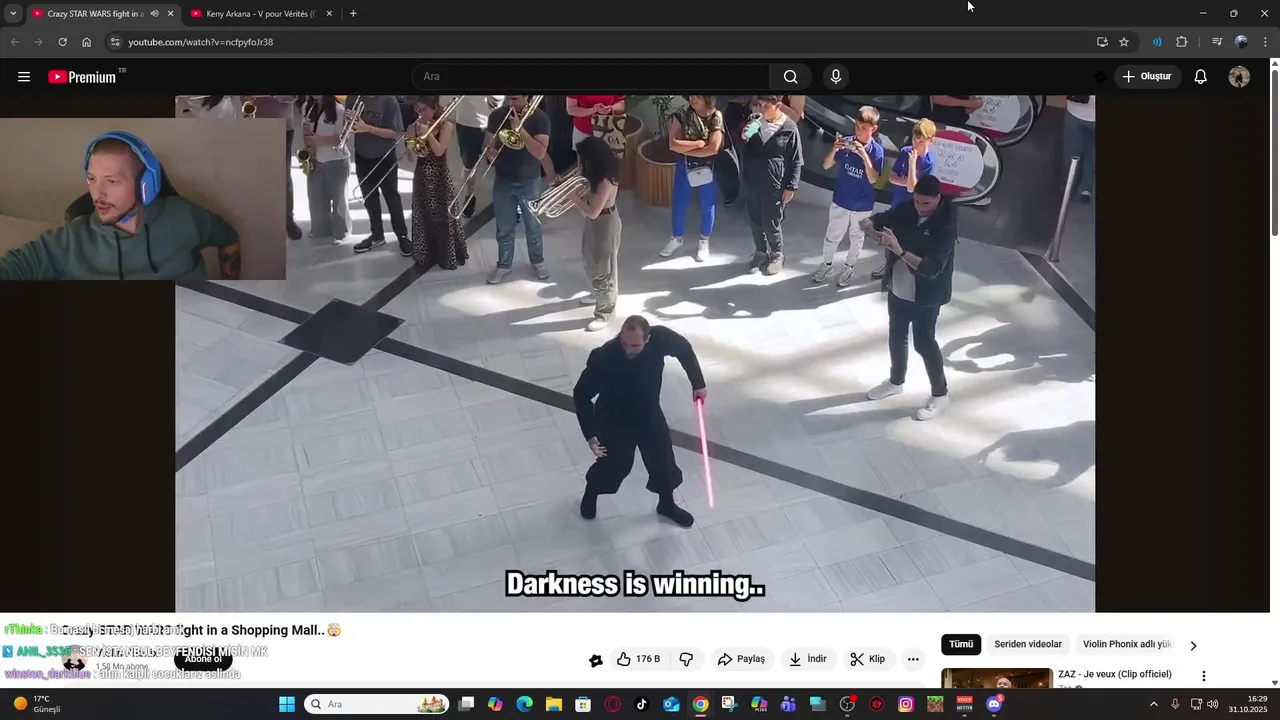
Task: Open a new browser tab
Action: (353, 14)
